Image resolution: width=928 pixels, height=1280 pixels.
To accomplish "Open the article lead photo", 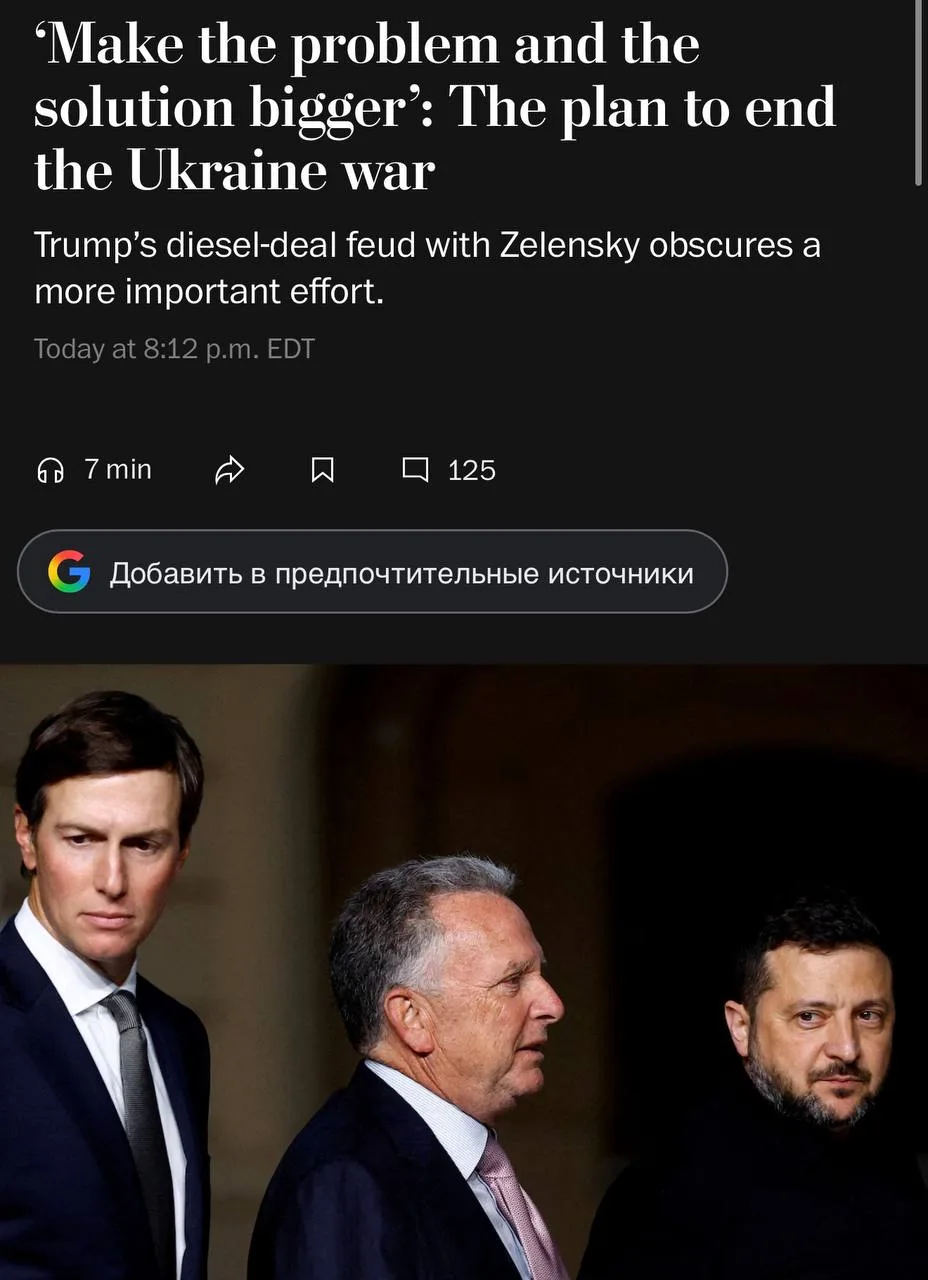I will (x=464, y=972).
